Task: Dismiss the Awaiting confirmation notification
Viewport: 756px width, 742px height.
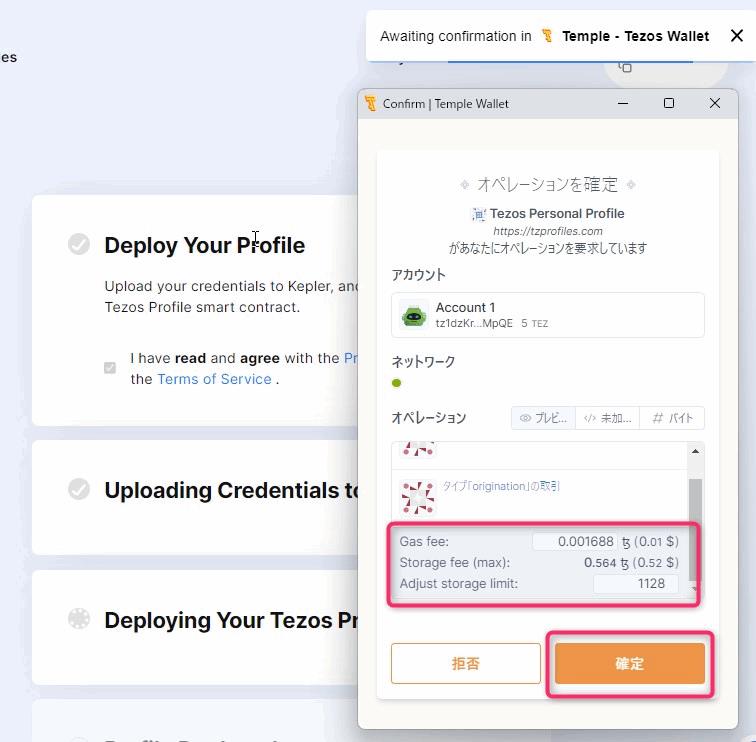Action: click(x=736, y=36)
